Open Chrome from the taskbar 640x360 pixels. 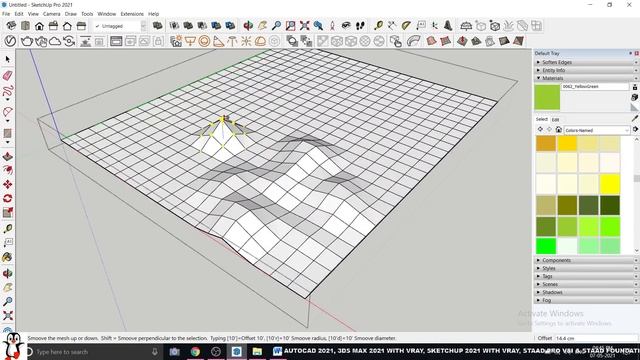195,351
